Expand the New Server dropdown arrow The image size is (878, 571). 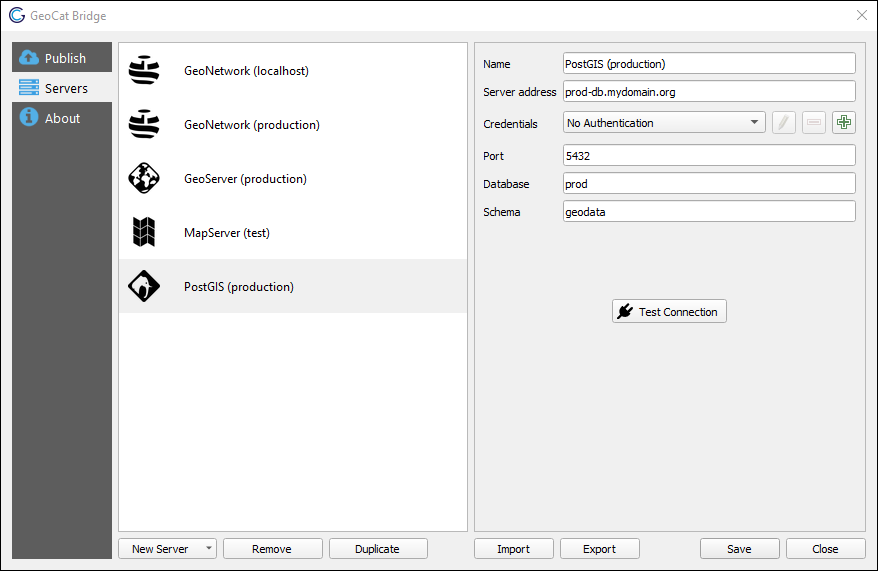point(208,549)
